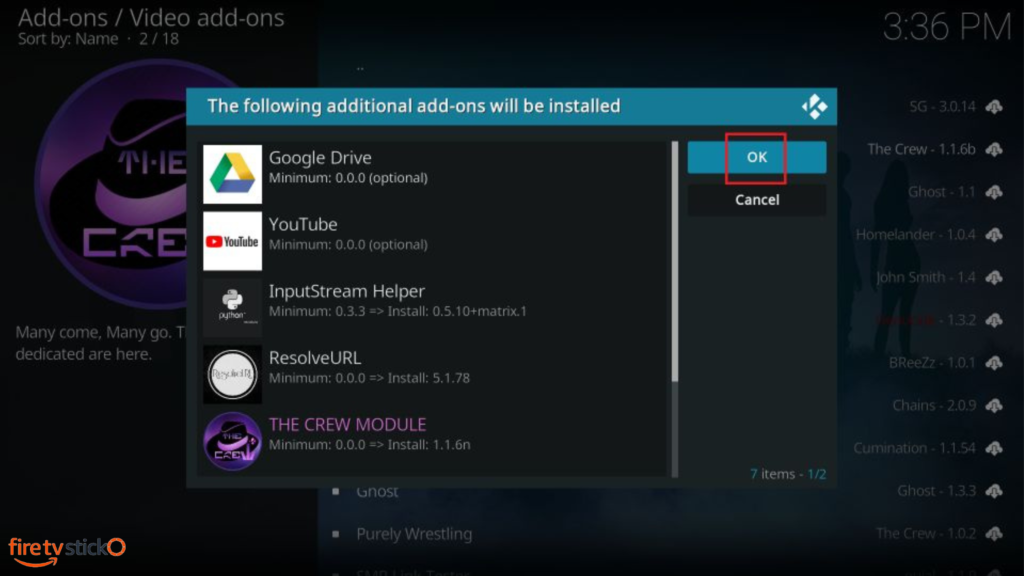Select Chains - 2.0.9 version text
Image resolution: width=1024 pixels, height=576 pixels.
934,406
